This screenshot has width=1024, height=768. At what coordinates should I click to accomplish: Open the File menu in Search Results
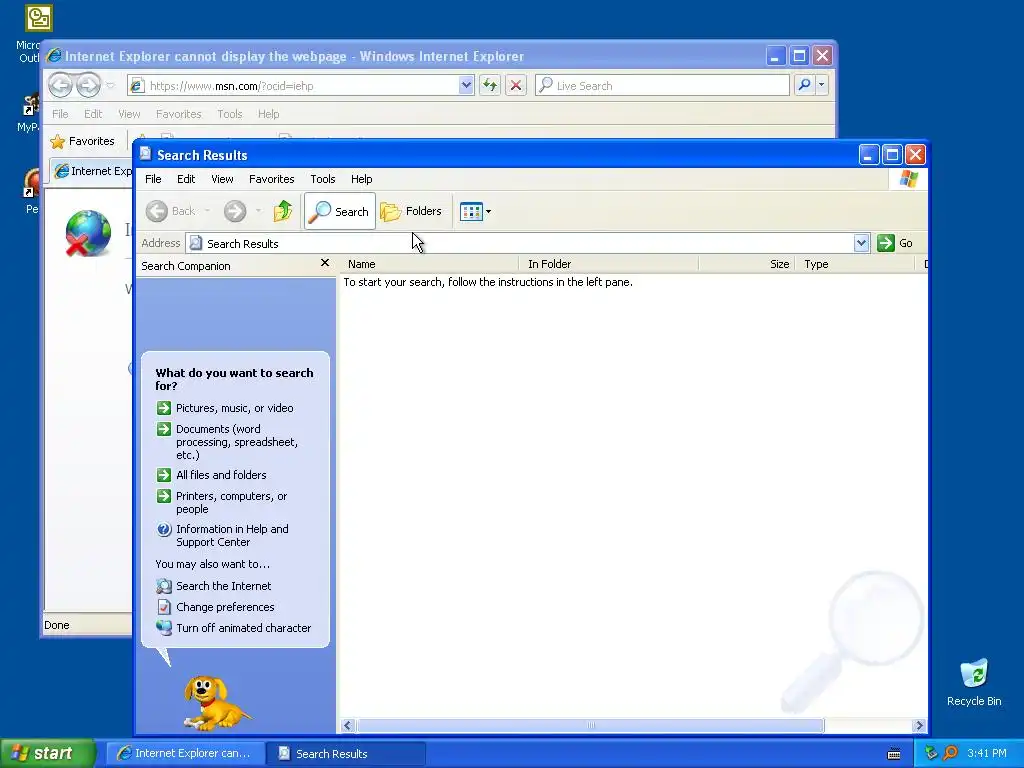(153, 179)
